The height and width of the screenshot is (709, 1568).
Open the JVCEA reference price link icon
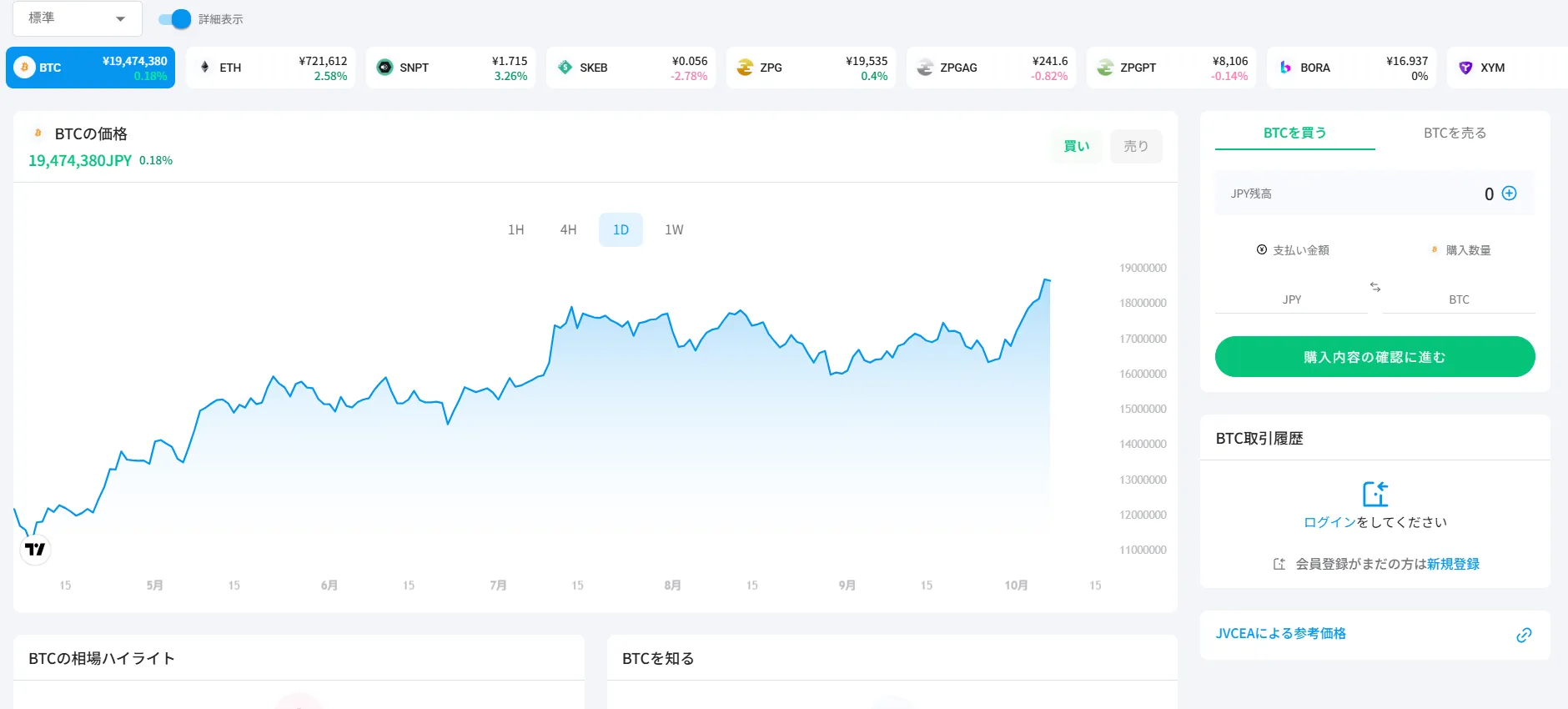click(x=1524, y=635)
